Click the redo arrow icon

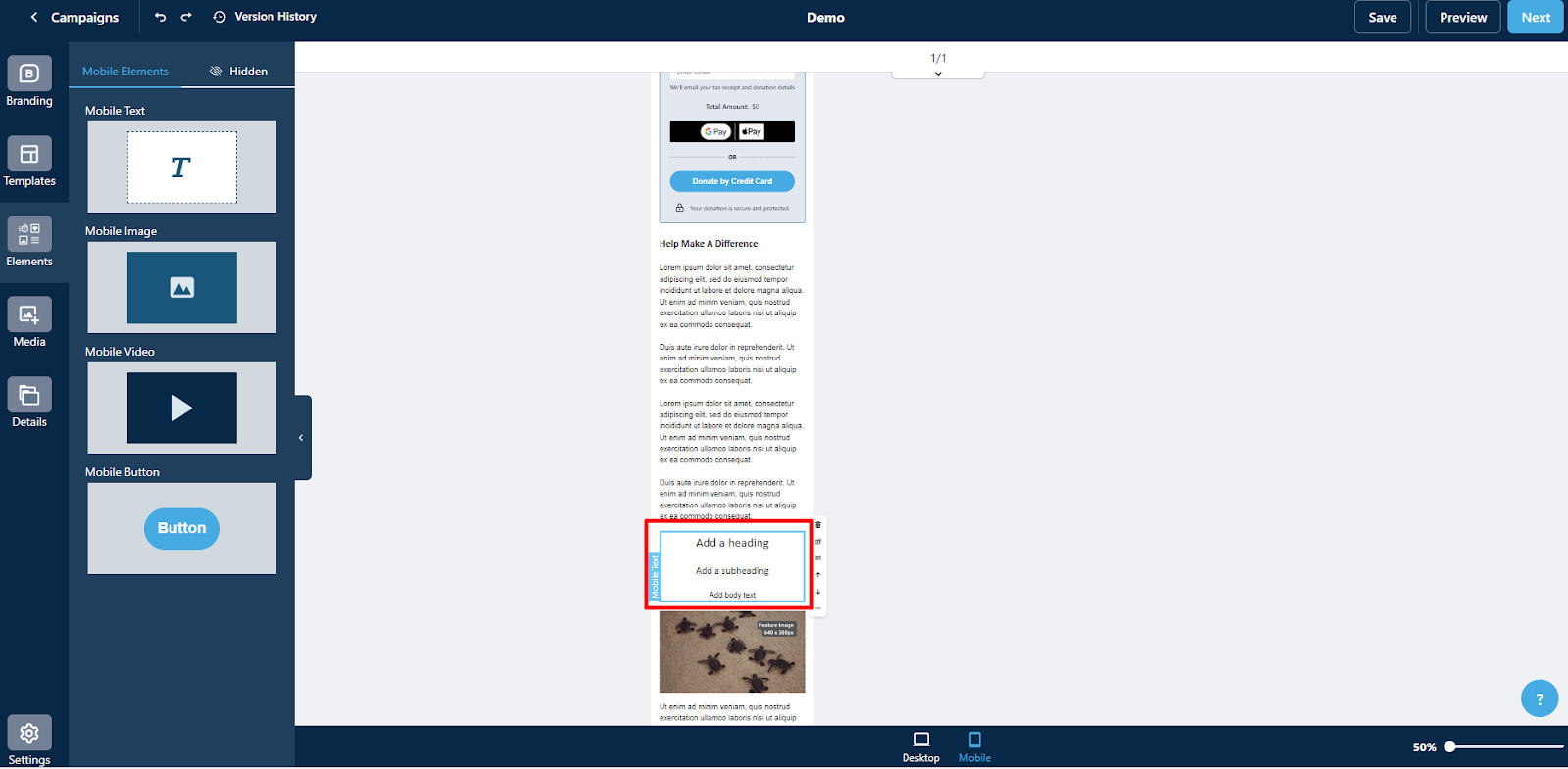[x=186, y=17]
